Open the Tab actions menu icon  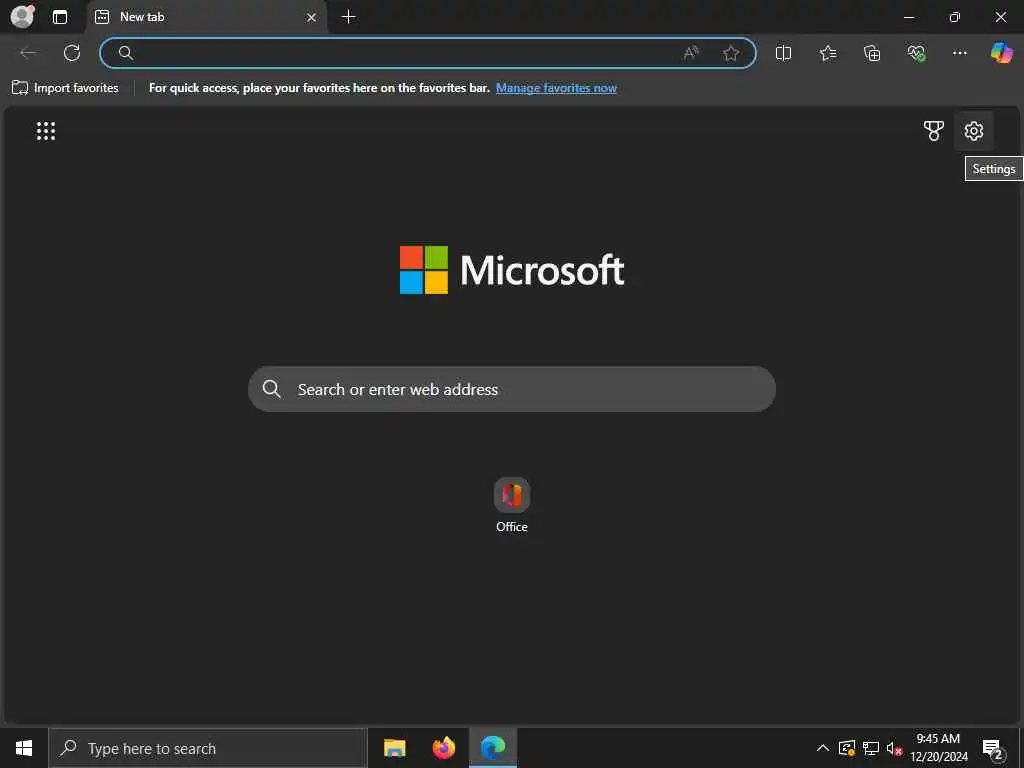pos(60,17)
